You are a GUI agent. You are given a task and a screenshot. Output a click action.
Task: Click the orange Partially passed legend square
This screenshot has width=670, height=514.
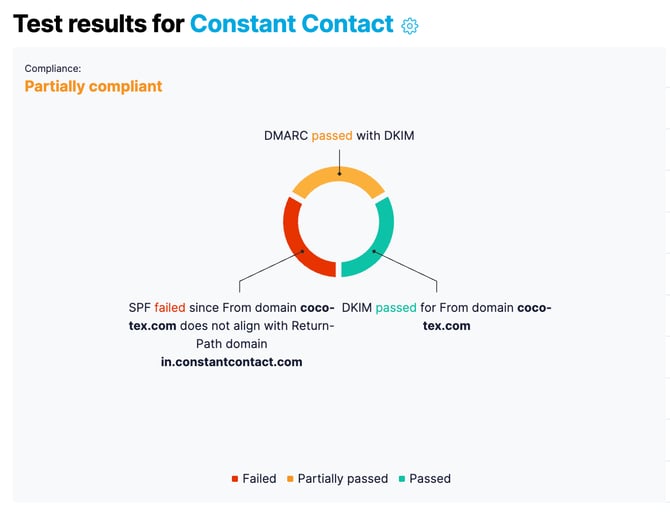[x=290, y=479]
